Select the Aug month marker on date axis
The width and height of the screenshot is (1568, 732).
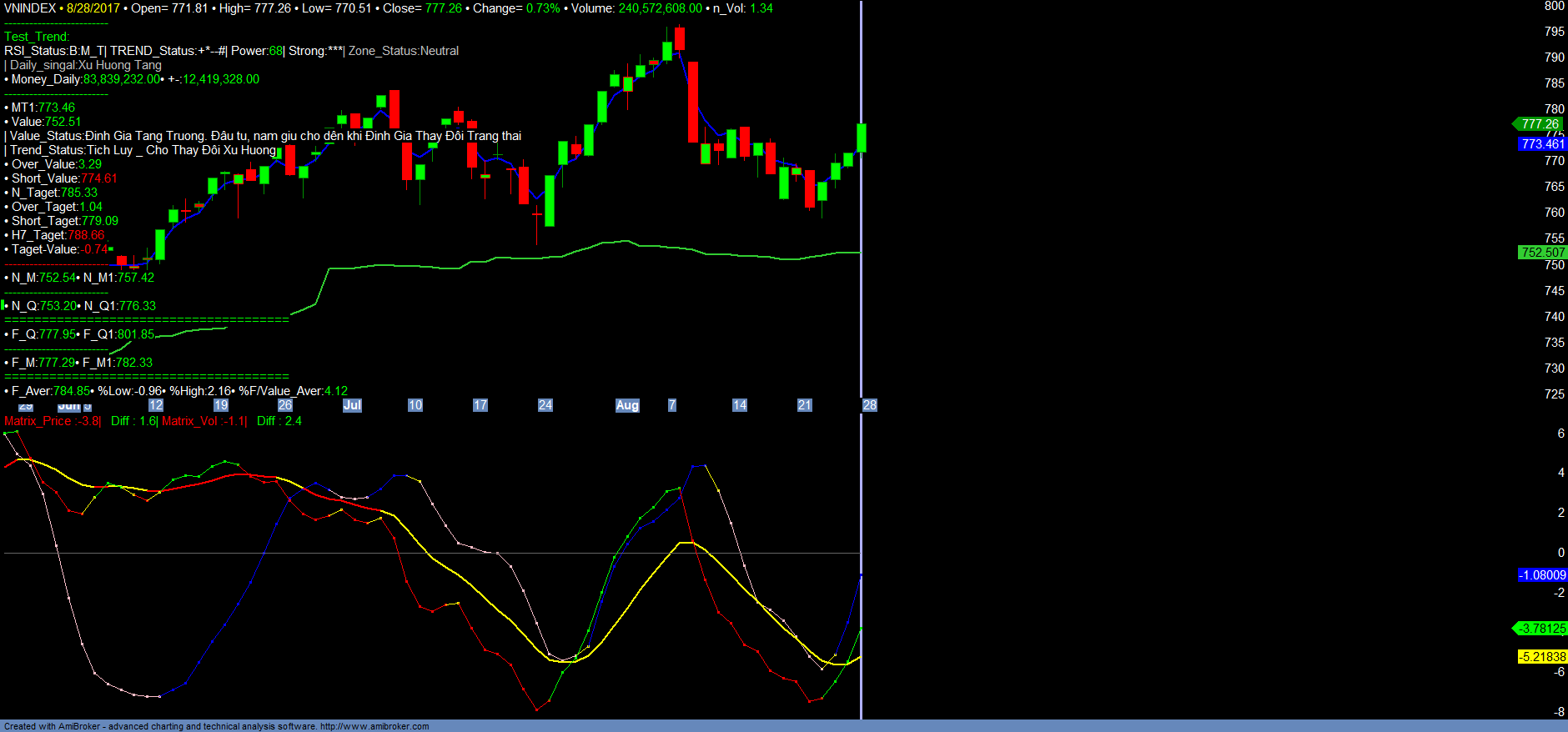pyautogui.click(x=627, y=405)
